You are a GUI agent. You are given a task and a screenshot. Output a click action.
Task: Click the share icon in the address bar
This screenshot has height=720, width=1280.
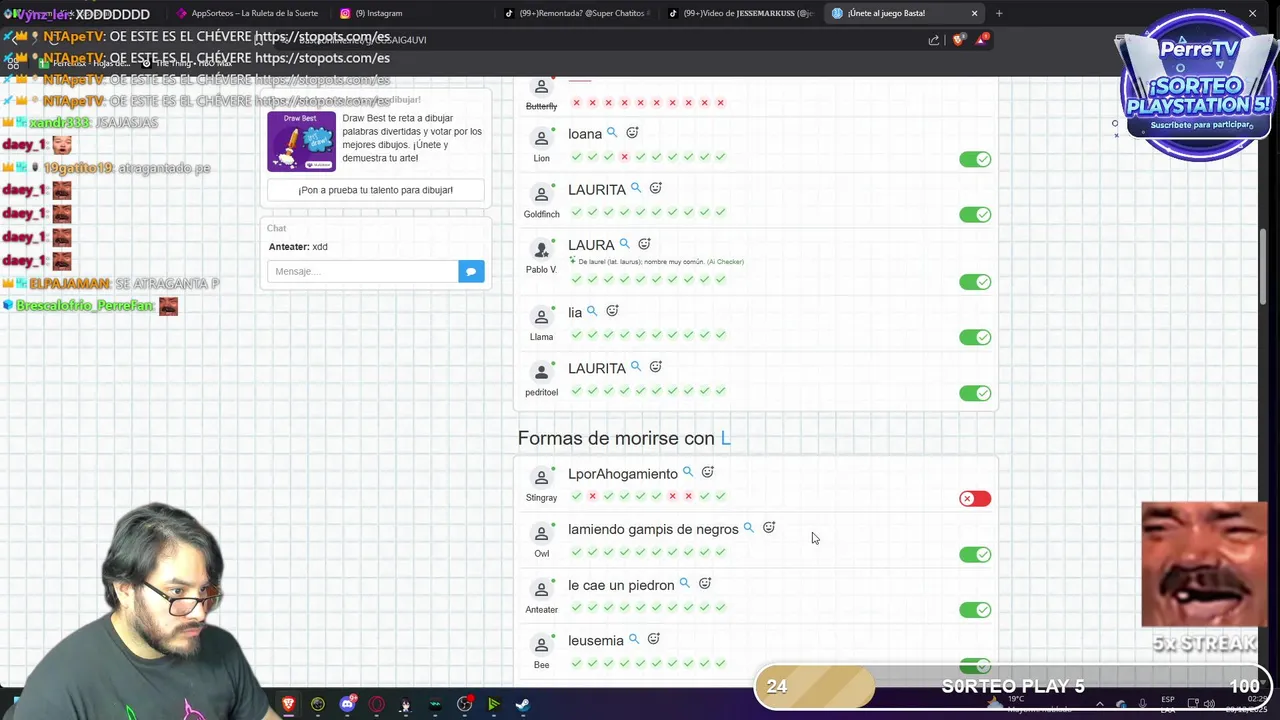point(934,40)
